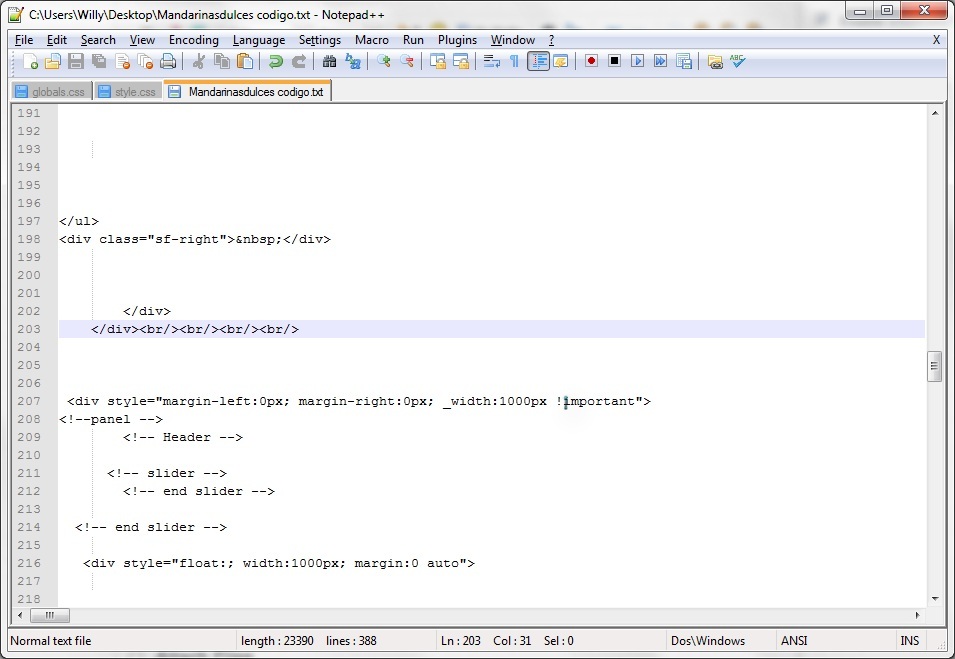Run macro multiple times (double arrow icon)
Viewport: 955px width, 659px height.
[660, 61]
